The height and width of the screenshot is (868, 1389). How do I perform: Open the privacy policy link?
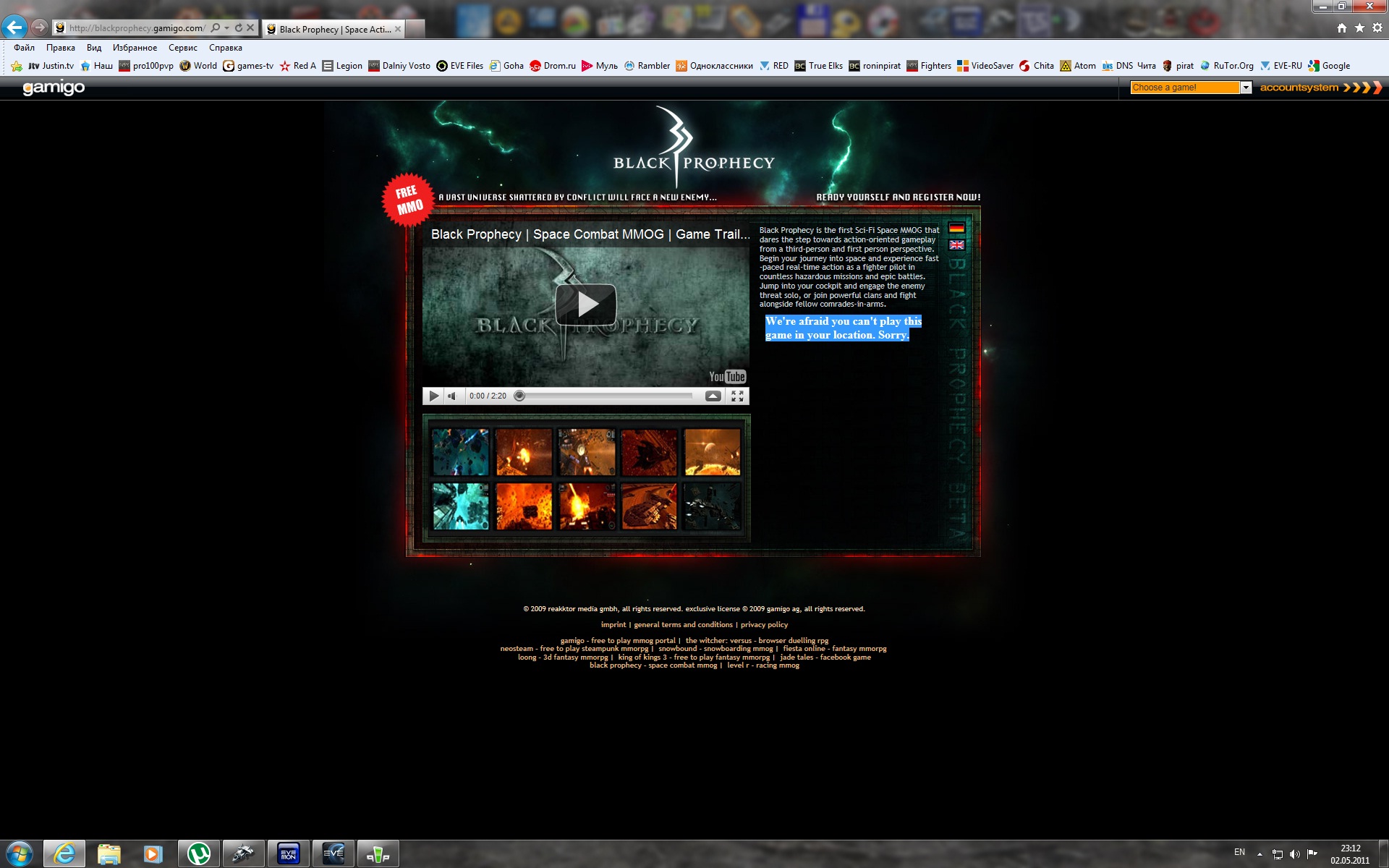[x=764, y=625]
